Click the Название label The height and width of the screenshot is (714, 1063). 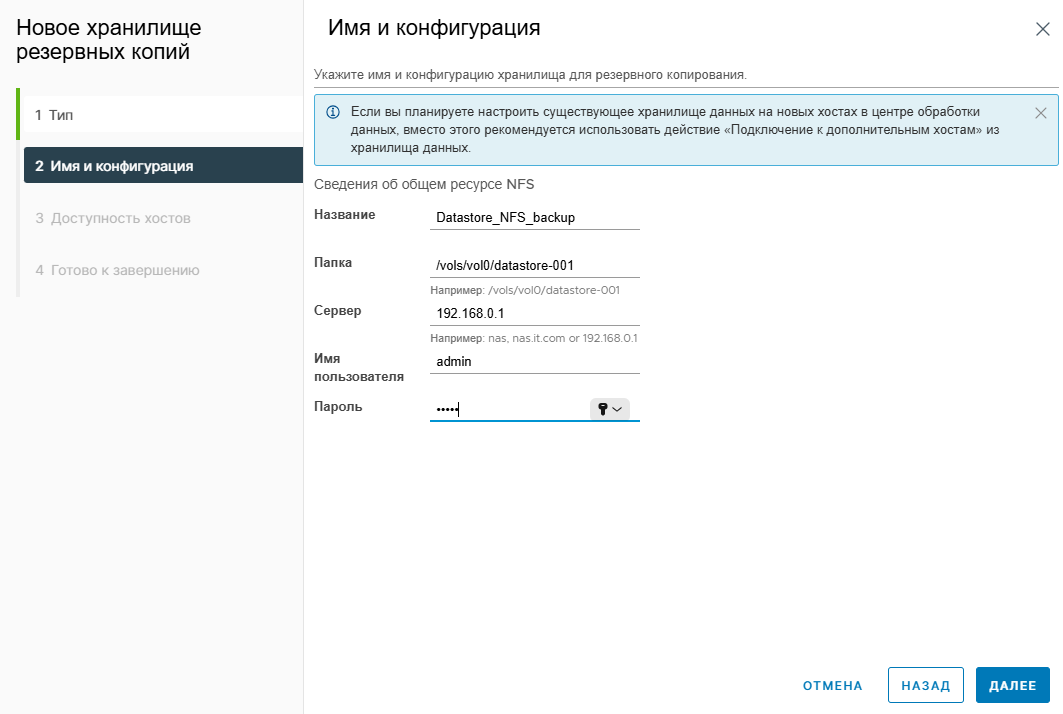[344, 215]
